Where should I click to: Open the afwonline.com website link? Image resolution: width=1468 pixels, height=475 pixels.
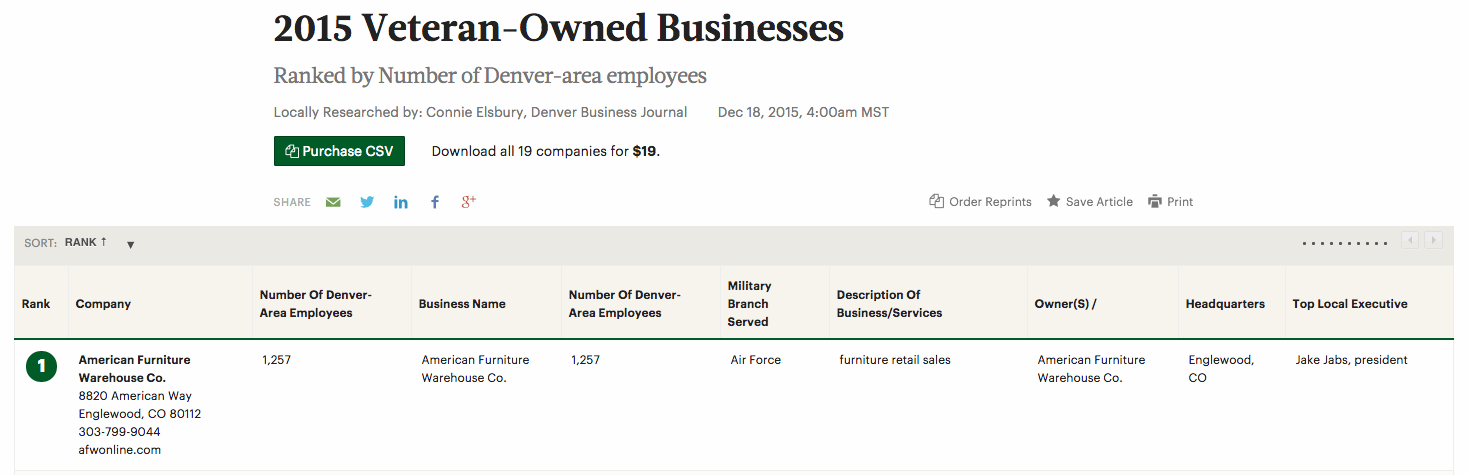pos(119,450)
